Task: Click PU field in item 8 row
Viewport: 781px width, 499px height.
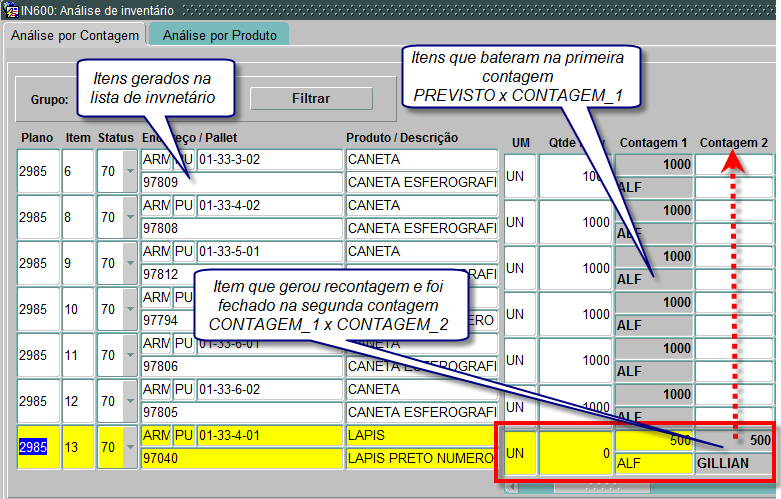Action: [183, 205]
